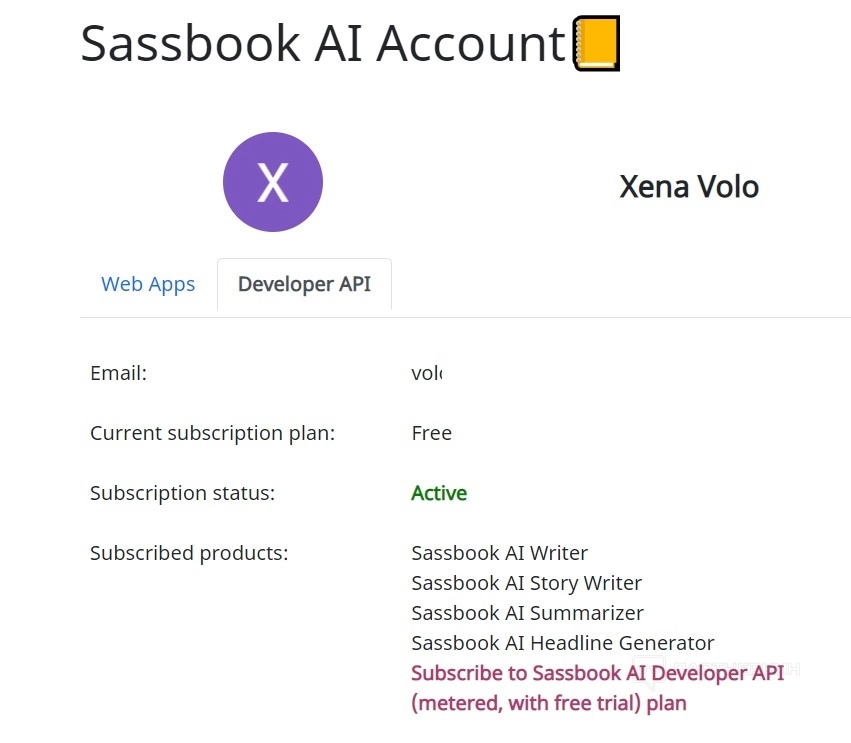Switch to the Web Apps tab
The height and width of the screenshot is (743, 851).
click(x=148, y=284)
